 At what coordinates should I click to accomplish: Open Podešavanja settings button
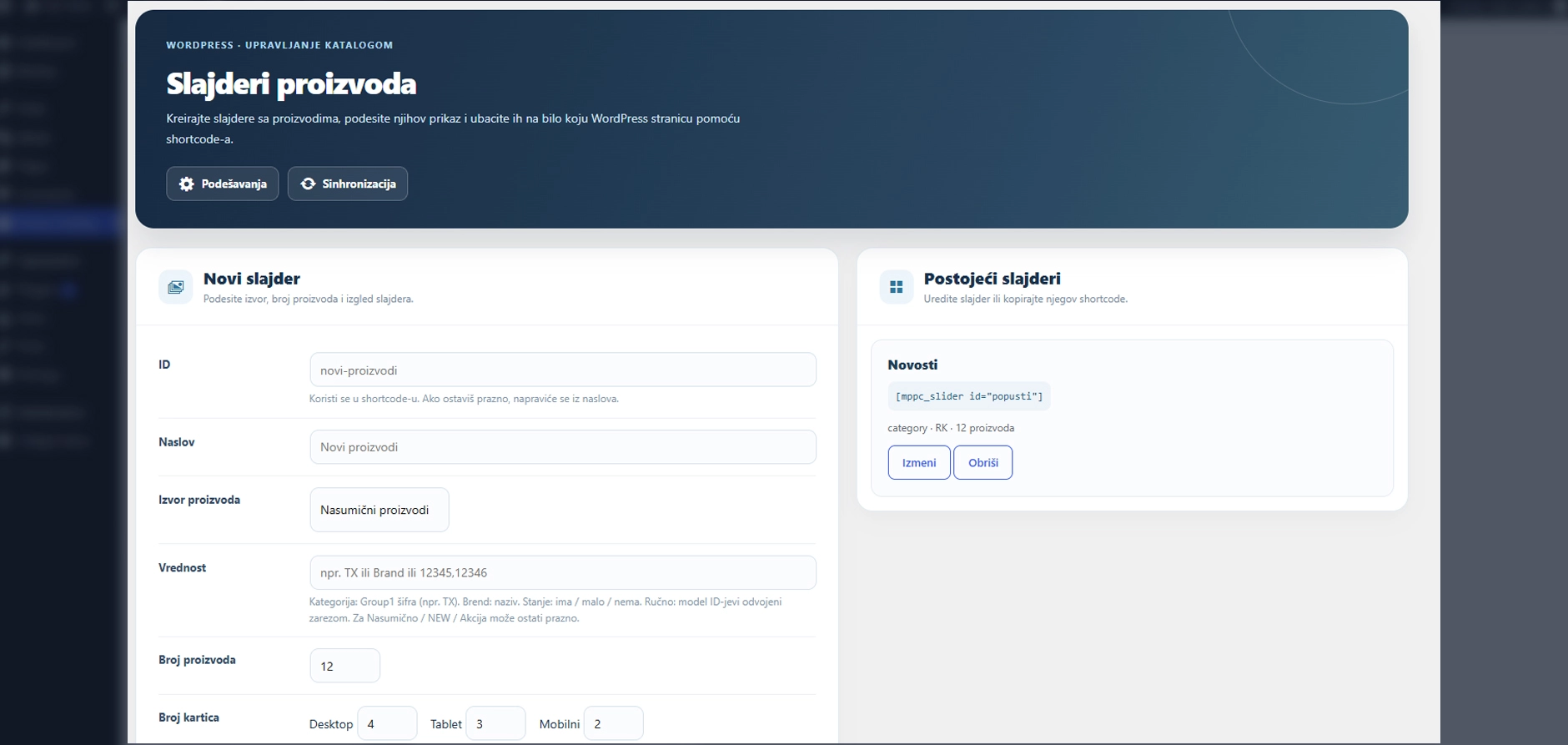click(x=222, y=184)
